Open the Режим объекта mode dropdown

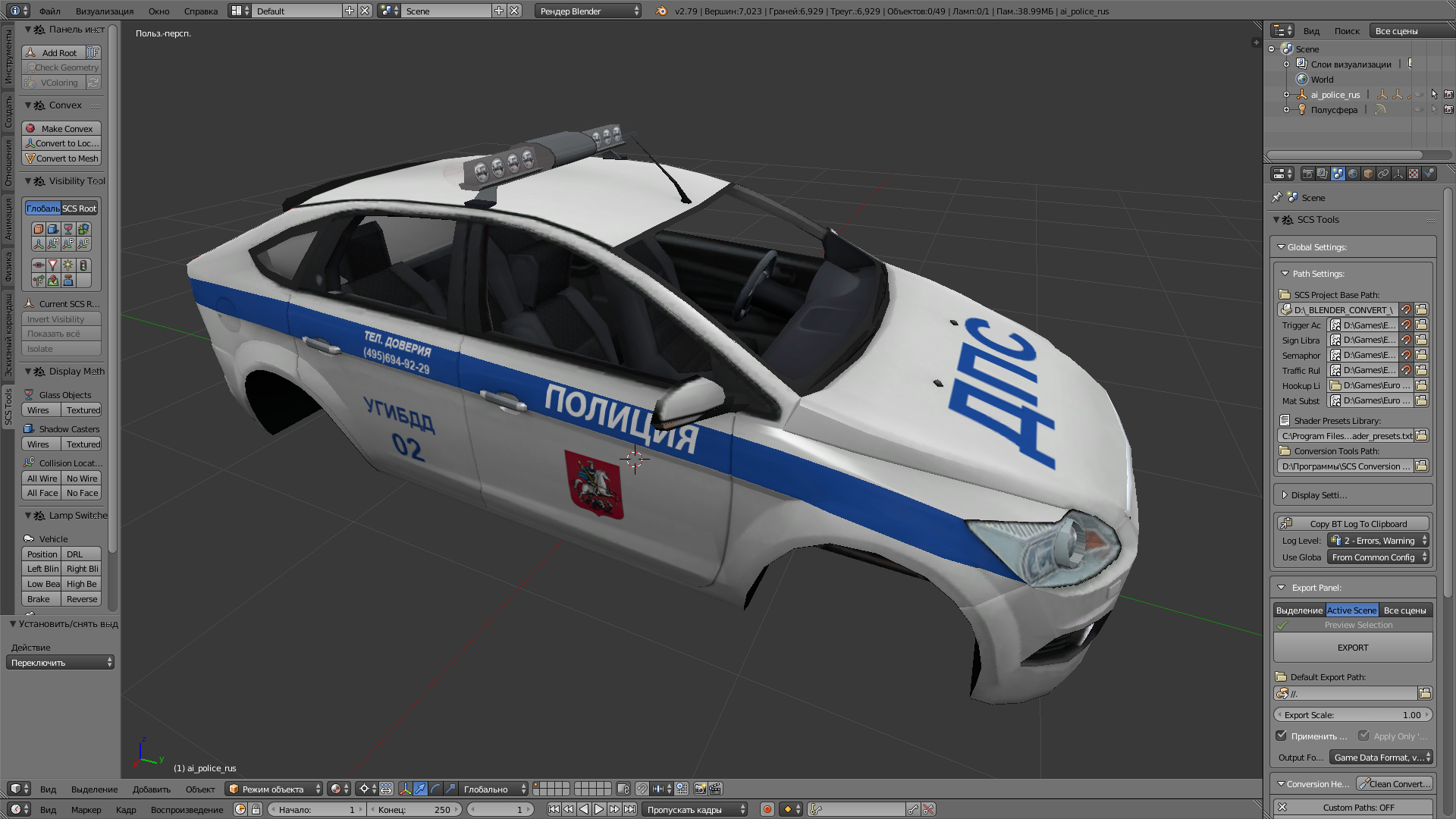(x=274, y=789)
